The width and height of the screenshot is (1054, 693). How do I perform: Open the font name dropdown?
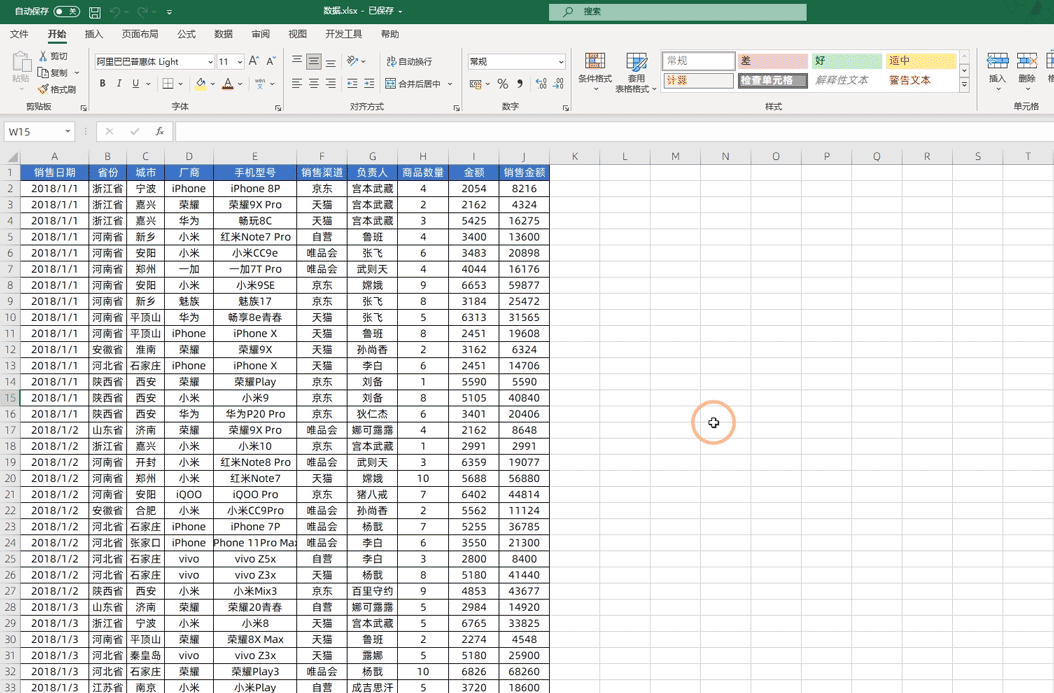click(x=210, y=61)
